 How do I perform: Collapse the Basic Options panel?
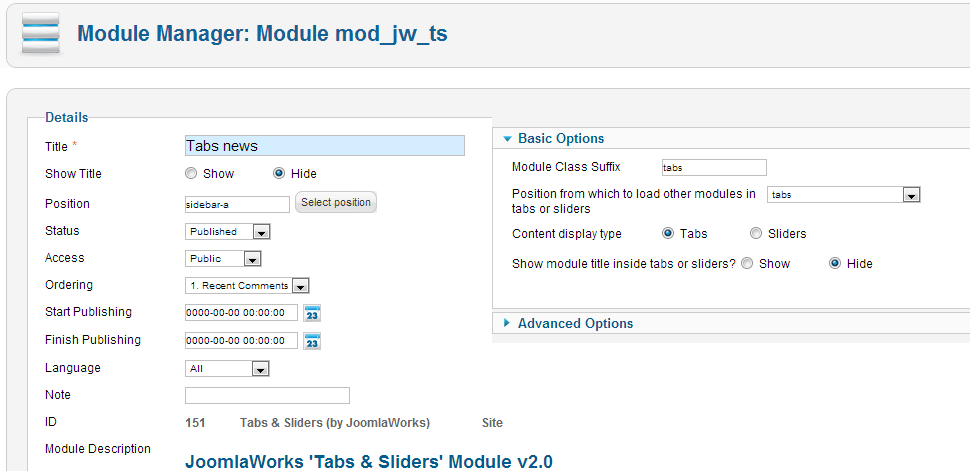[560, 139]
